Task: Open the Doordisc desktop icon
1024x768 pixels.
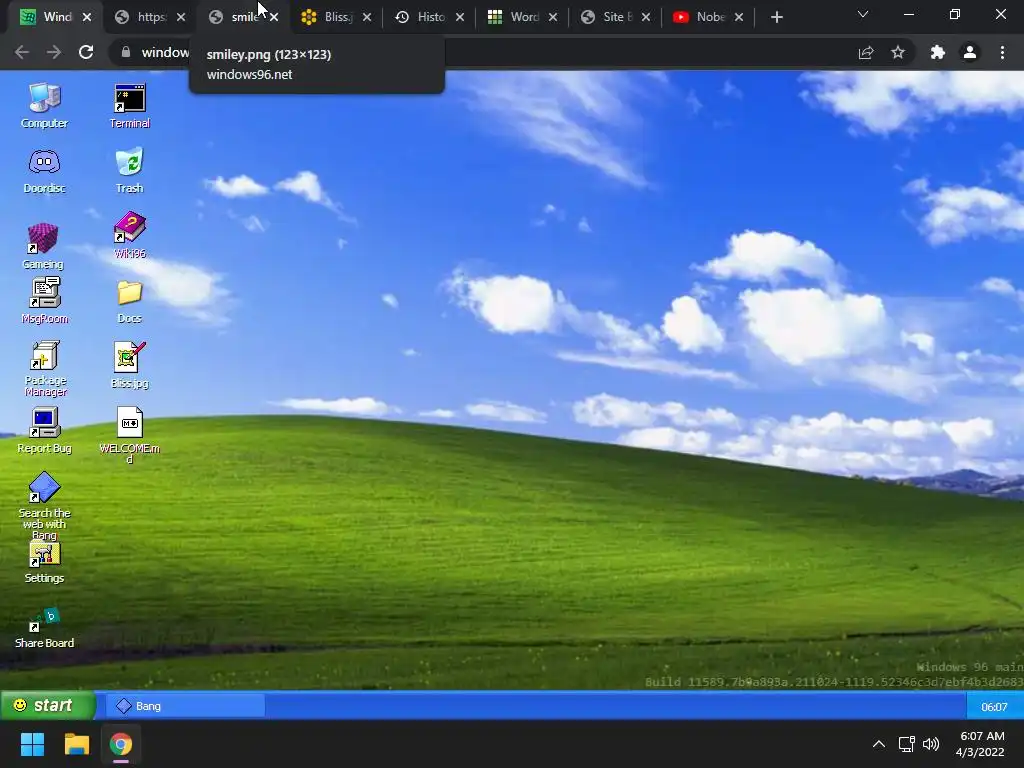Action: tap(44, 171)
